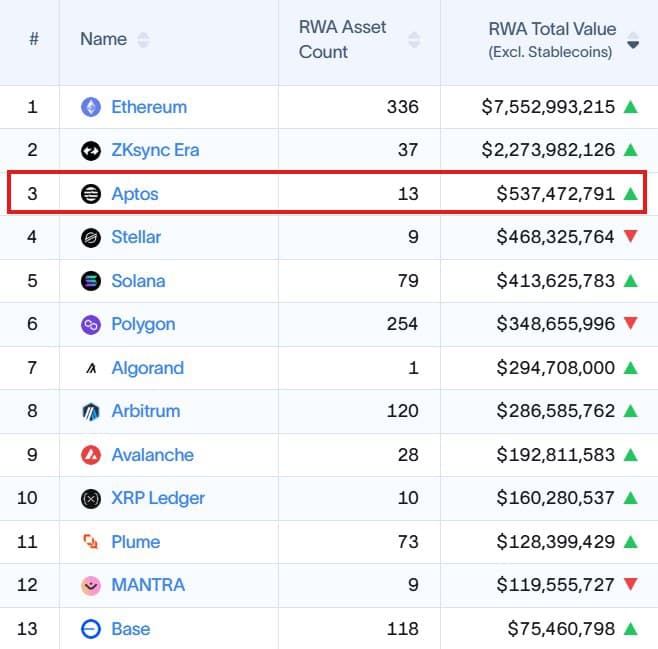Click the Aptos logo icon
The width and height of the screenshot is (658, 649).
tap(91, 194)
